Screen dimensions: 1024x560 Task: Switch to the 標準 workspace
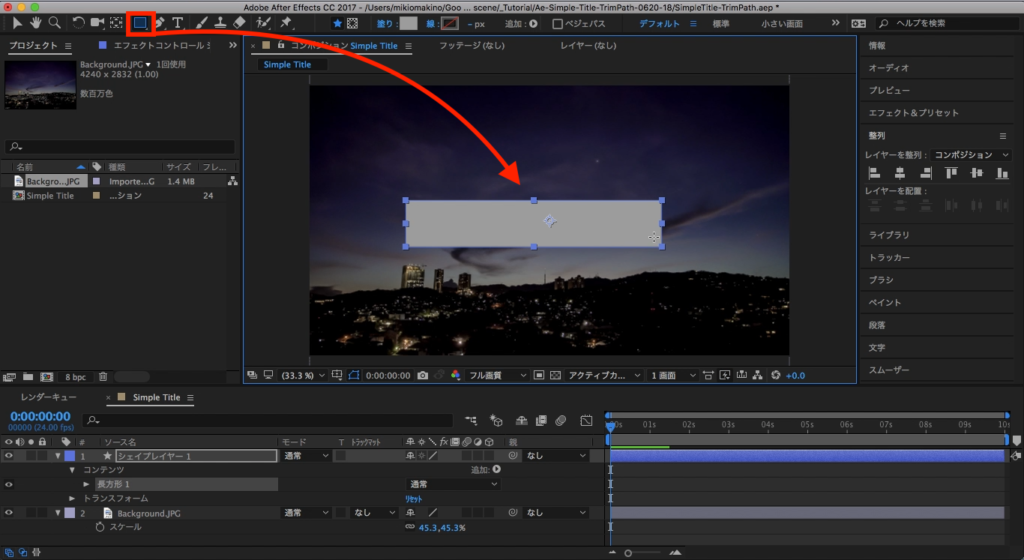[x=720, y=23]
